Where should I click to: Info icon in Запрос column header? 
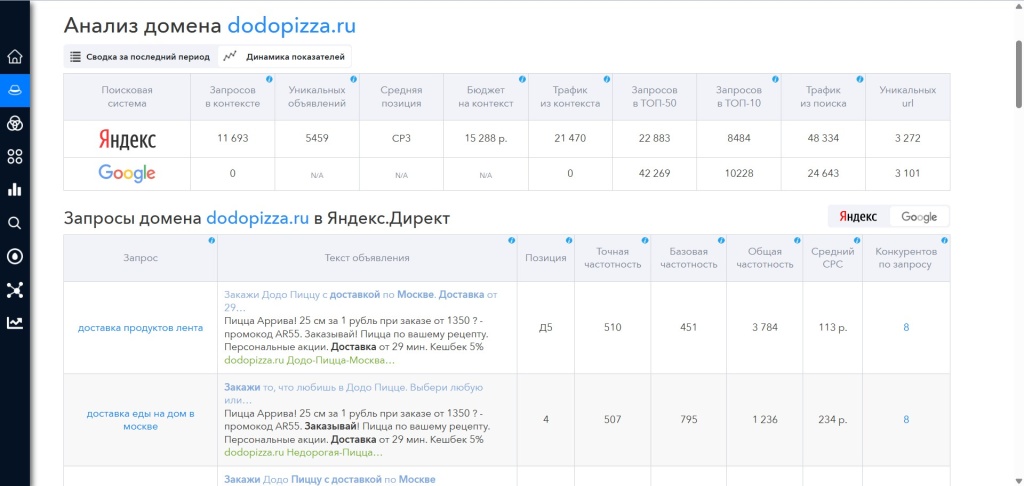pos(212,240)
